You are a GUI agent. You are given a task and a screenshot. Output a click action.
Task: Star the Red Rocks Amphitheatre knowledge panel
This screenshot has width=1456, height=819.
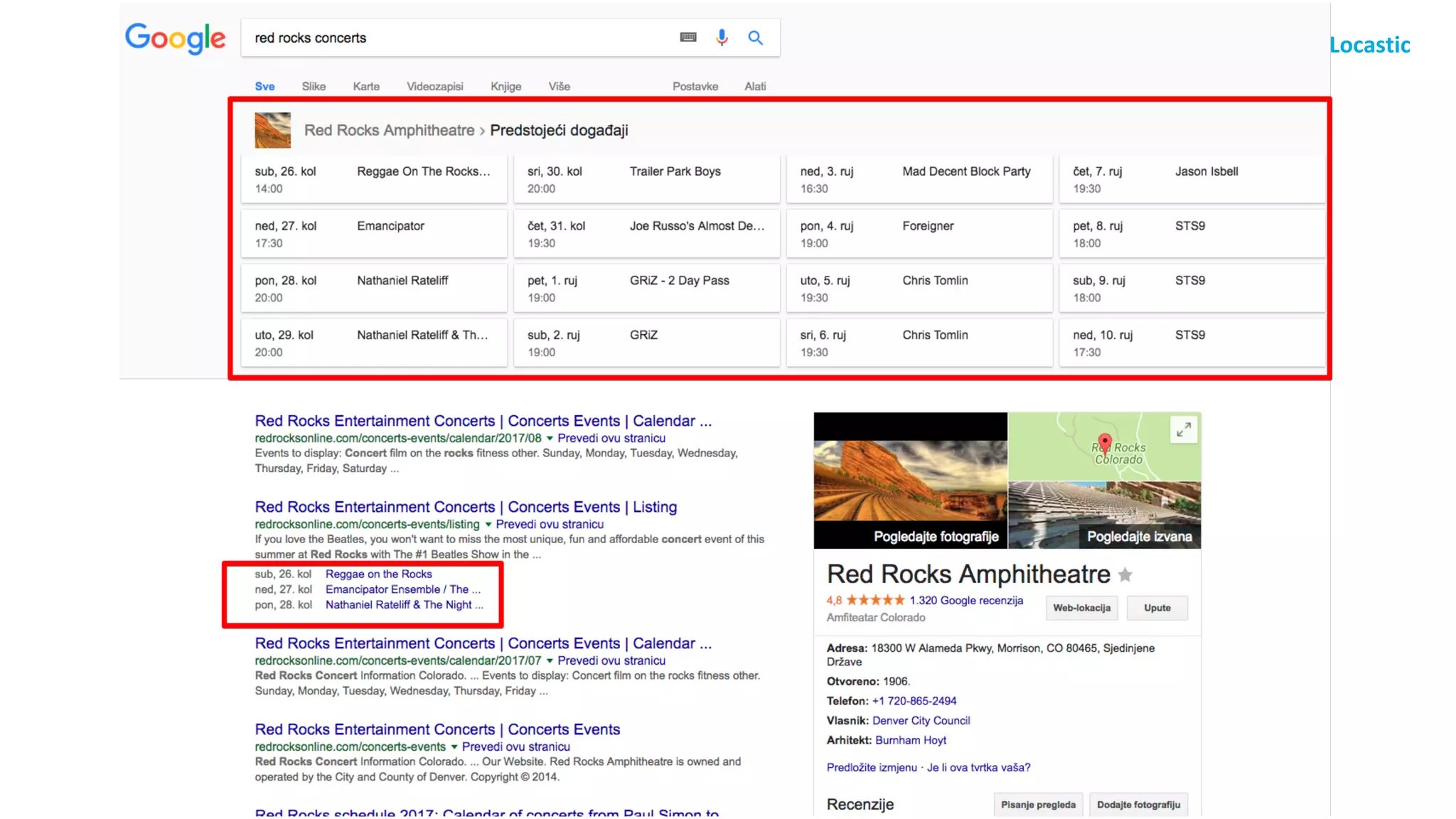pos(1125,574)
